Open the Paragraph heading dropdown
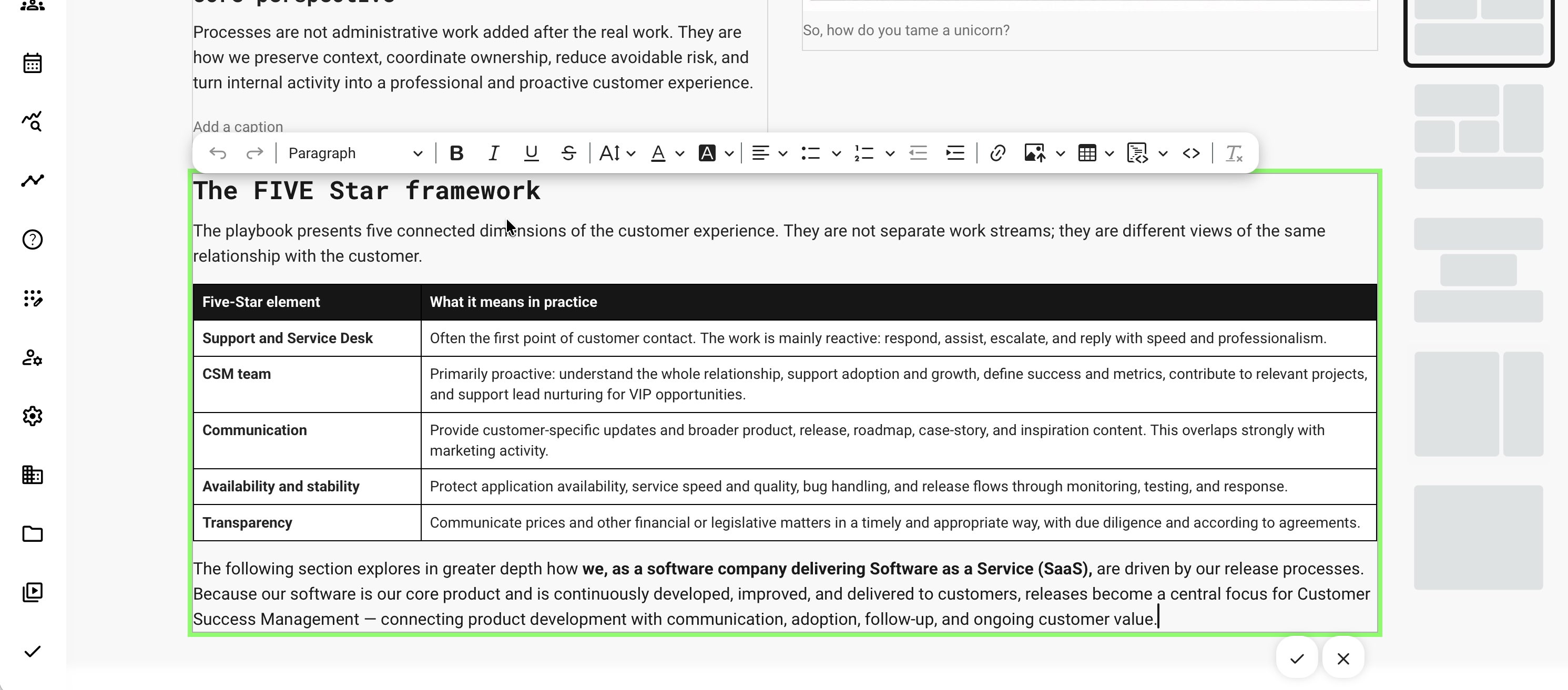 [x=355, y=153]
